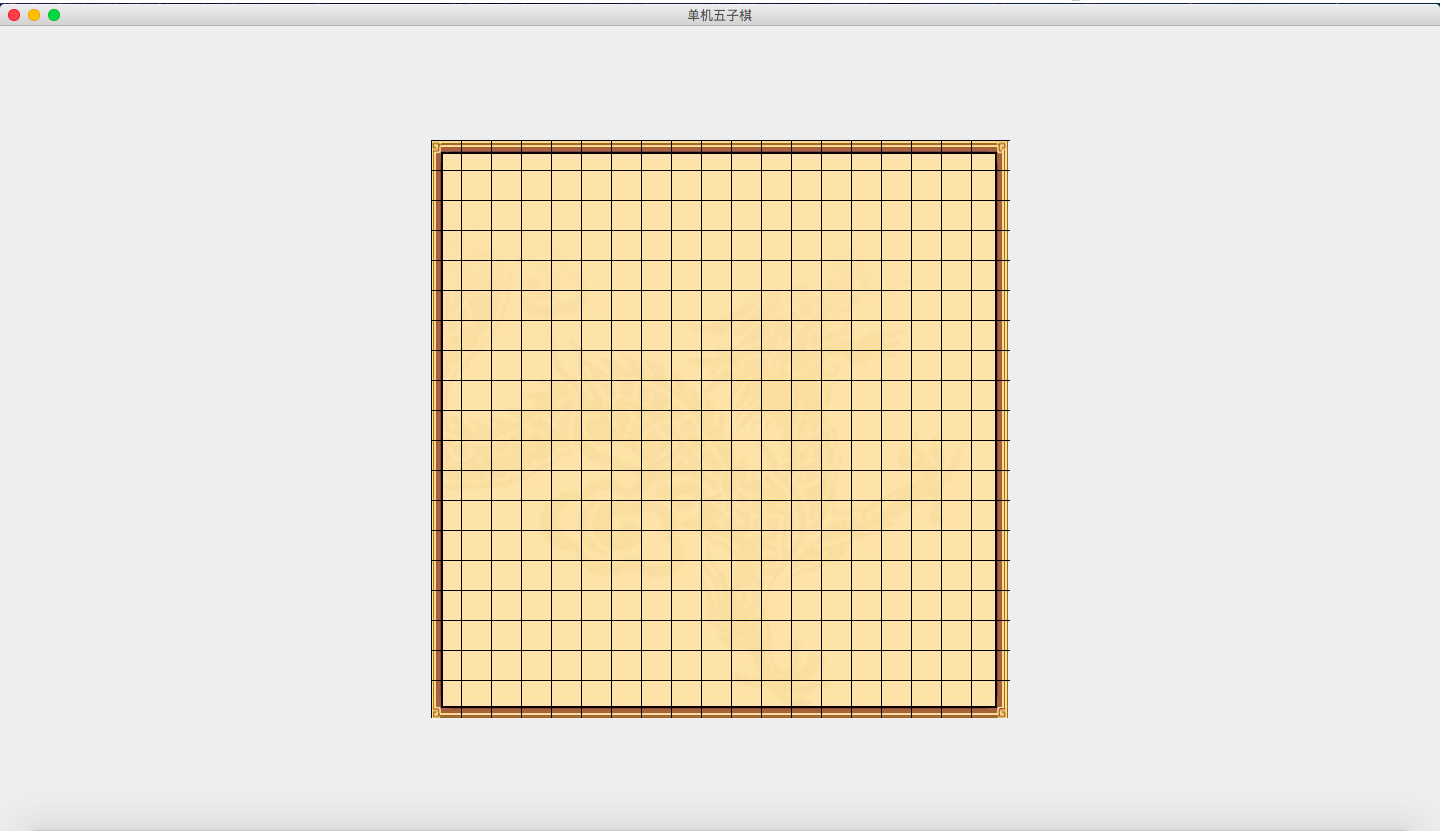The height and width of the screenshot is (831, 1440).
Task: Maximize the window with the green button
Action: pyautogui.click(x=54, y=15)
